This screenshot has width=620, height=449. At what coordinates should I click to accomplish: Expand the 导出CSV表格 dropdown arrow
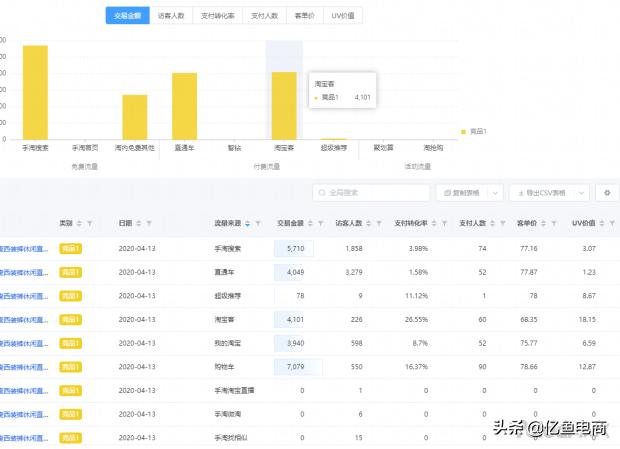coord(581,193)
